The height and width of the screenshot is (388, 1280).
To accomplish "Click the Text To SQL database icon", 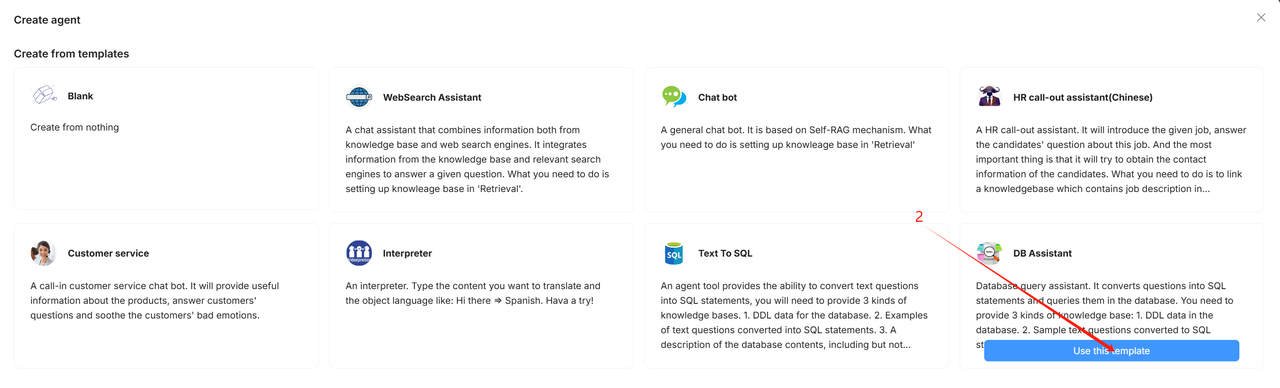I will click(674, 253).
